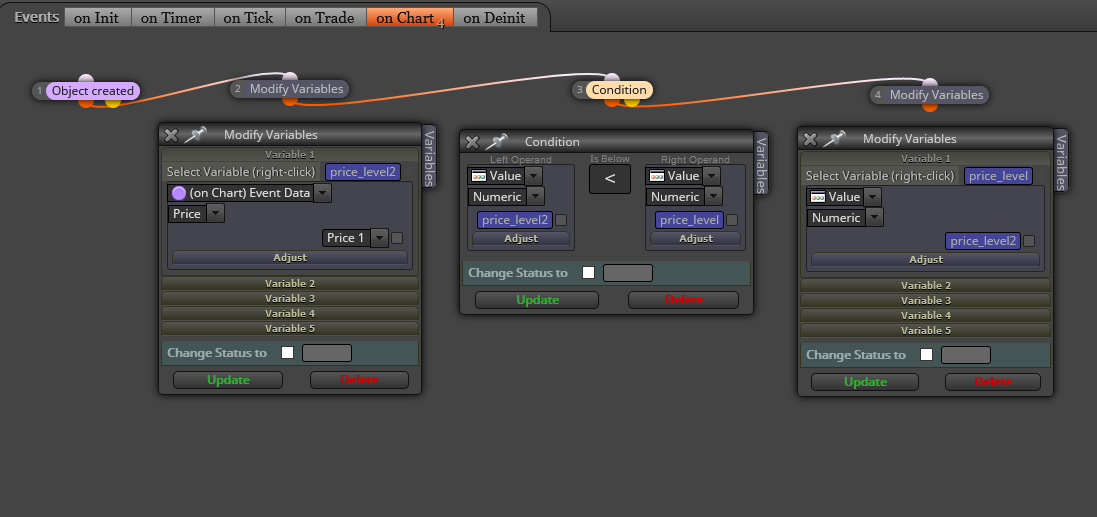Open Variables side tab of right Modify Variables
Image resolution: width=1097 pixels, height=517 pixels.
(1061, 160)
